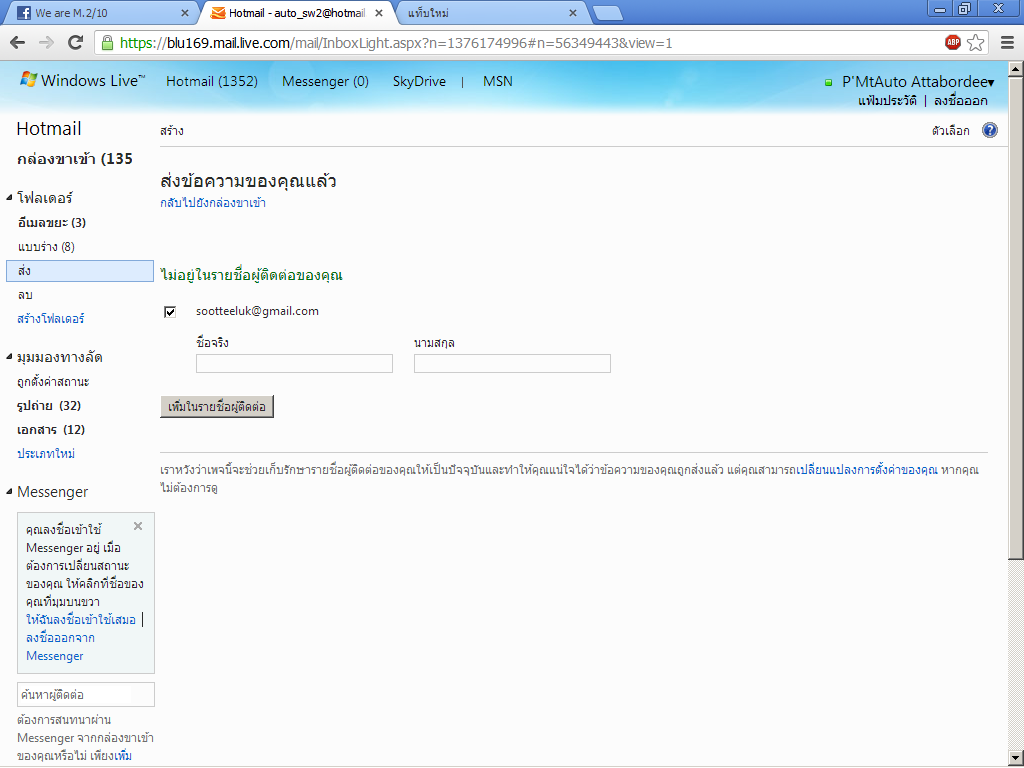Bookmark the page with the star icon
The width and height of the screenshot is (1024, 768).
tap(975, 43)
